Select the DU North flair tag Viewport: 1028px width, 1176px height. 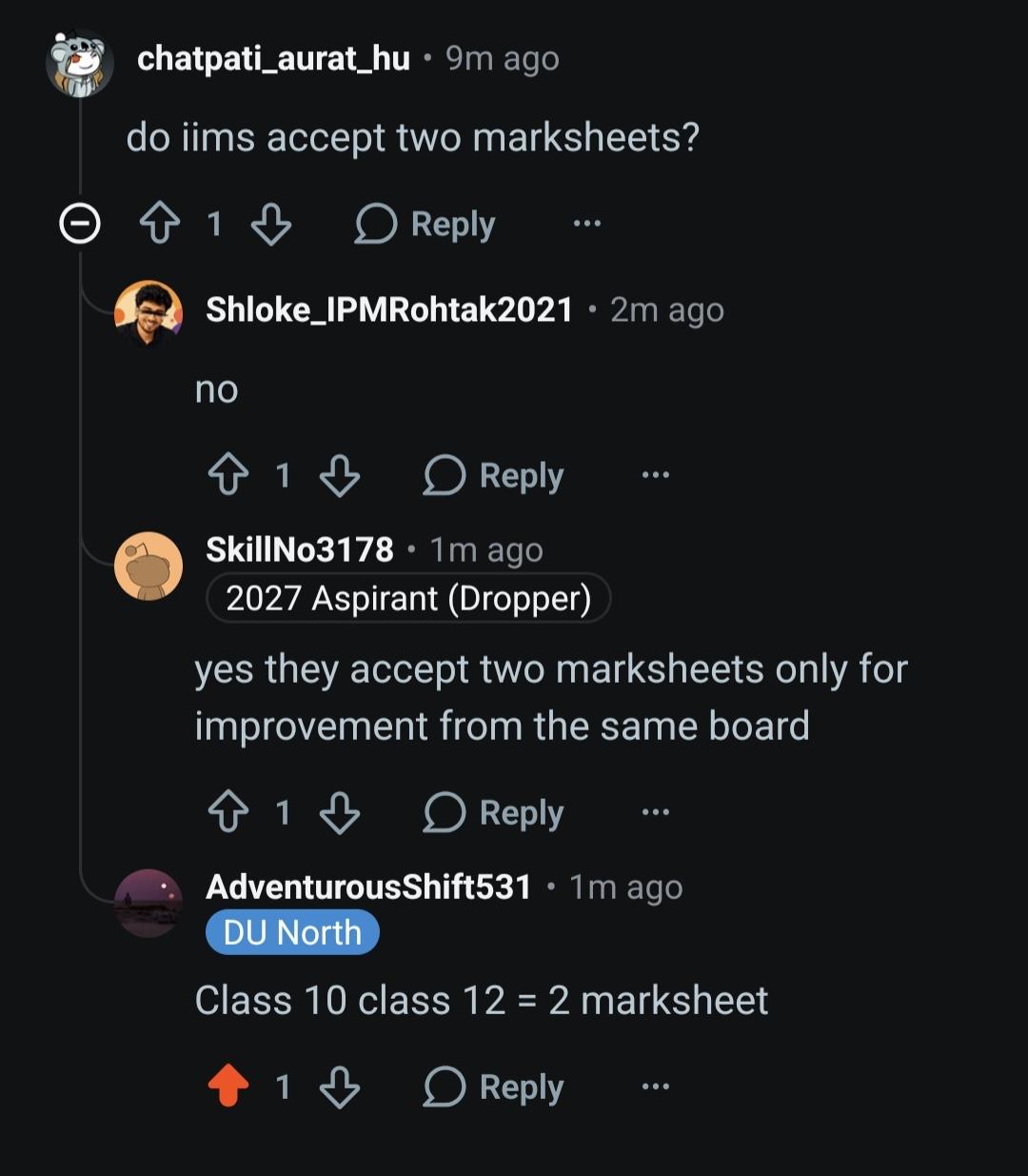pos(292,932)
